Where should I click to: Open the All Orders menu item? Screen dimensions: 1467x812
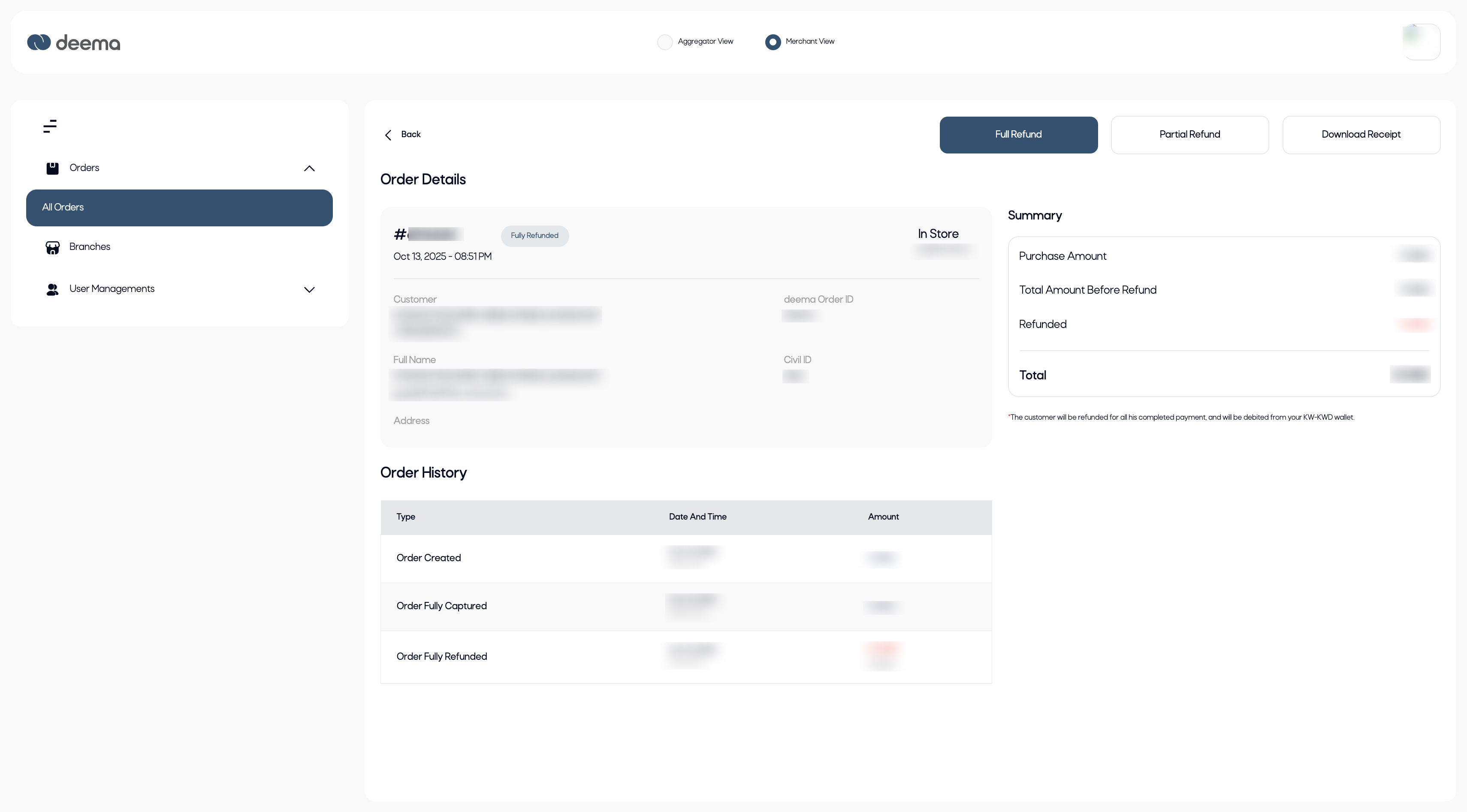[x=179, y=208]
